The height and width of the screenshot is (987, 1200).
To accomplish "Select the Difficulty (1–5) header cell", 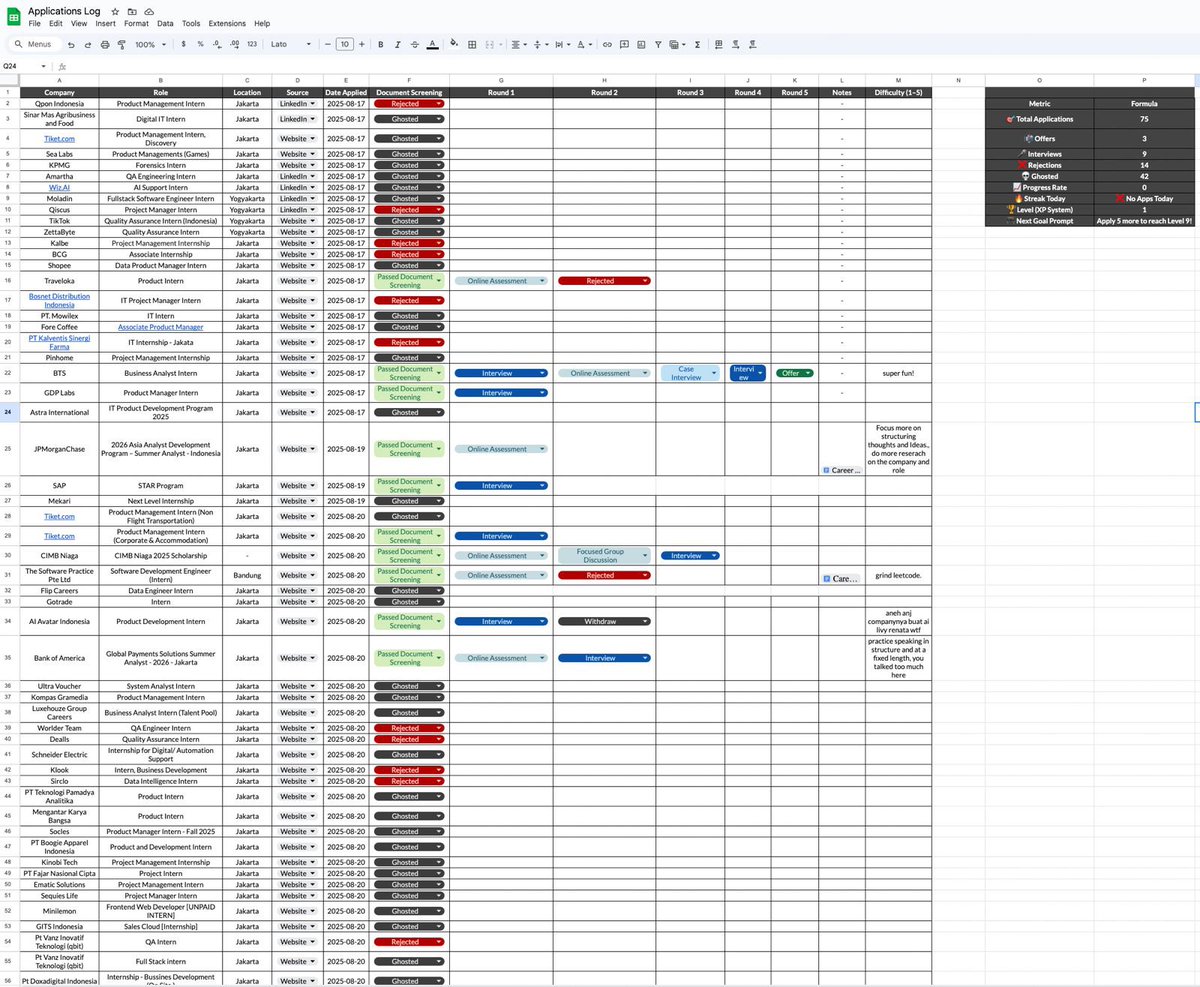I will 898,92.
